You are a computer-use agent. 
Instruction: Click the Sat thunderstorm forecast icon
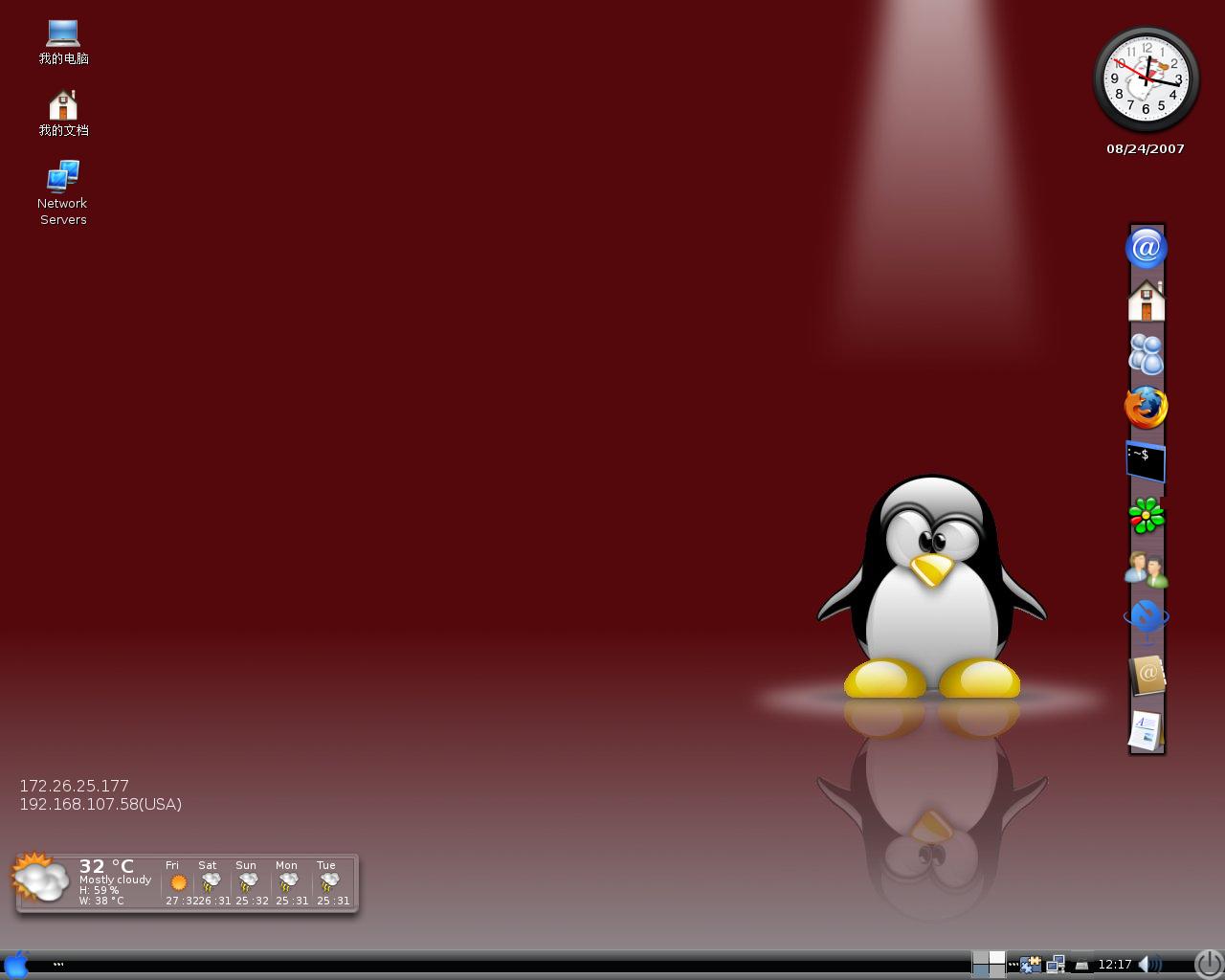click(x=211, y=882)
